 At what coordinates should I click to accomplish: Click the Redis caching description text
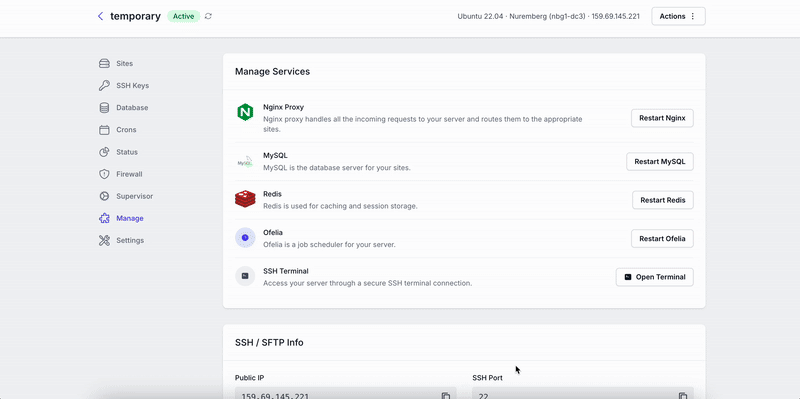(x=340, y=206)
